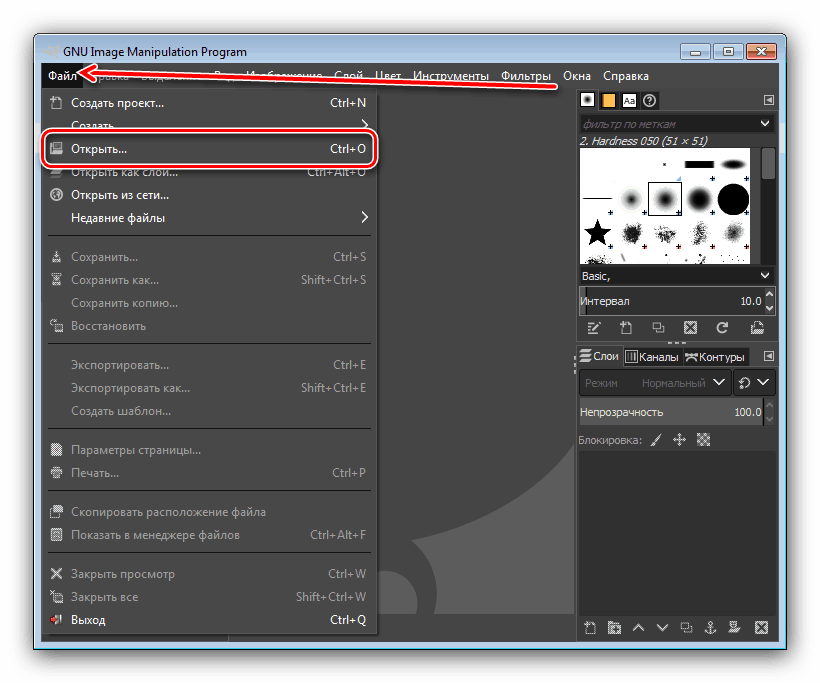Open the tag filter dropdown arrow

(x=765, y=123)
